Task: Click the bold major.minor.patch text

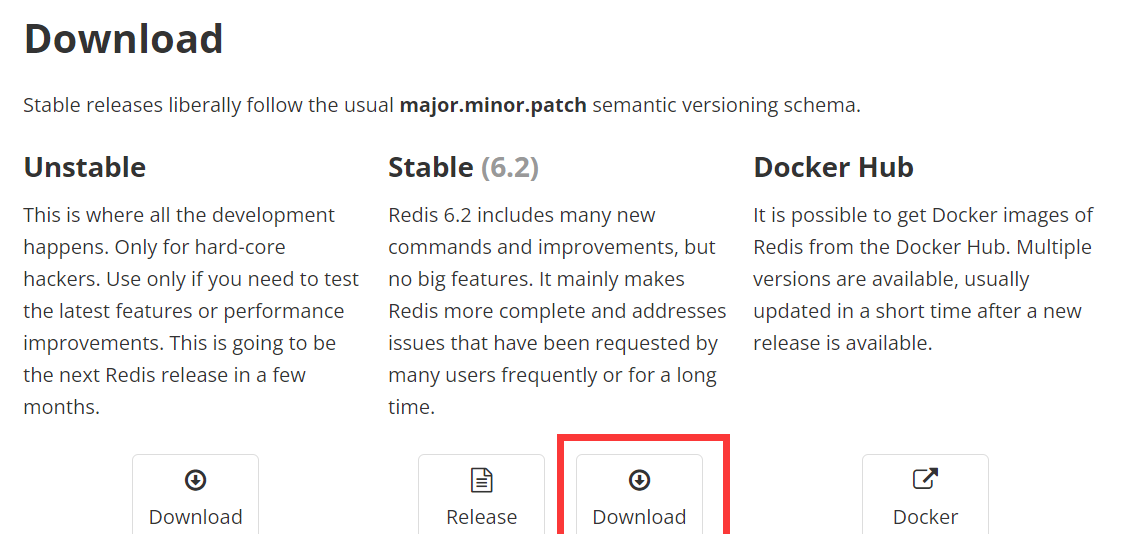Action: coord(493,105)
